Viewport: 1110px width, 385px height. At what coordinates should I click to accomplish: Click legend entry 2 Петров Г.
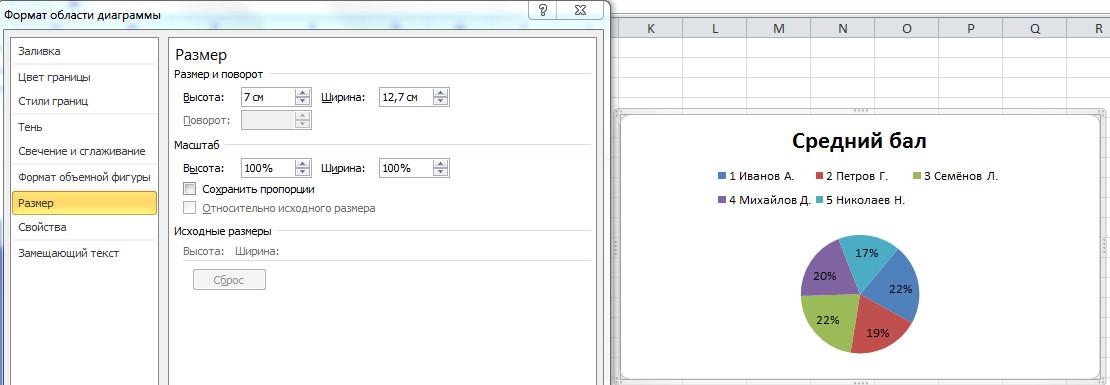852,176
